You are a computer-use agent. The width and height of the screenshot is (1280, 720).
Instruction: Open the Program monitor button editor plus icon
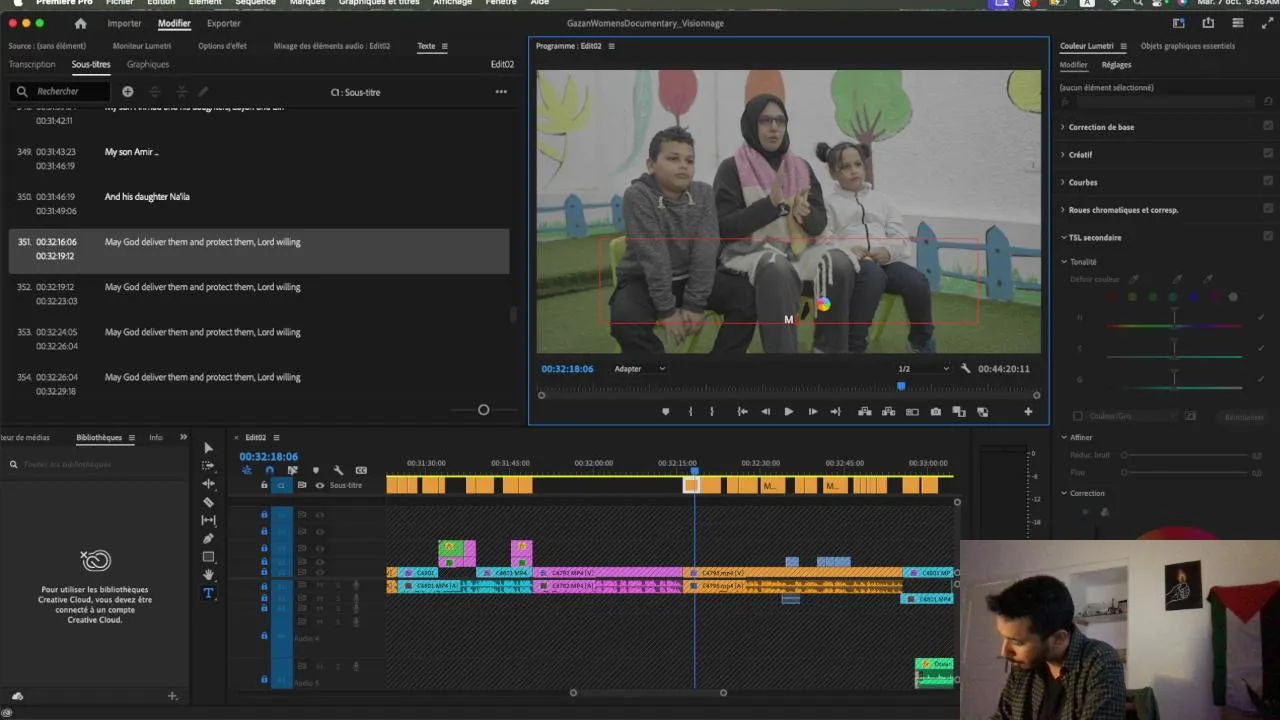point(1027,411)
